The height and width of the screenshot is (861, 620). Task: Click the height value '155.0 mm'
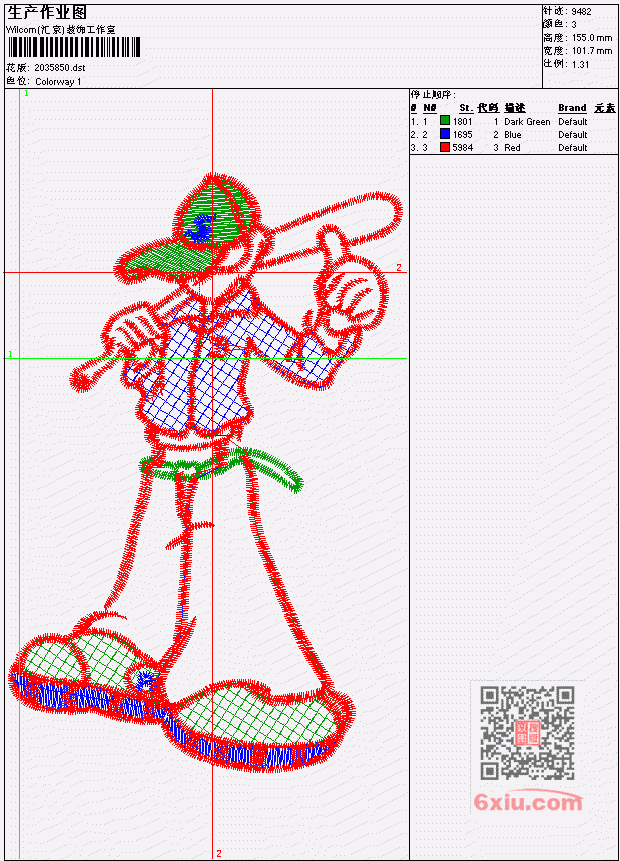592,38
